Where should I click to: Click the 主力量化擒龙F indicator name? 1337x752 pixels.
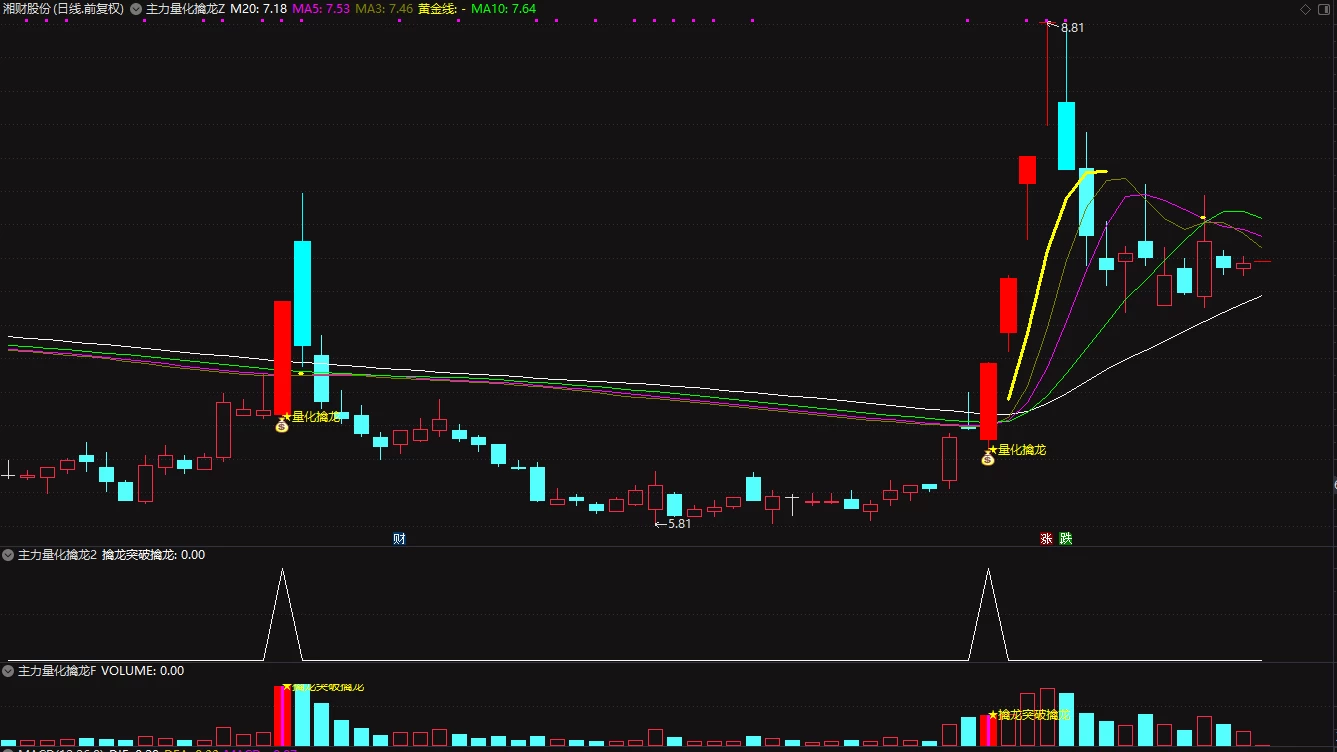point(57,671)
